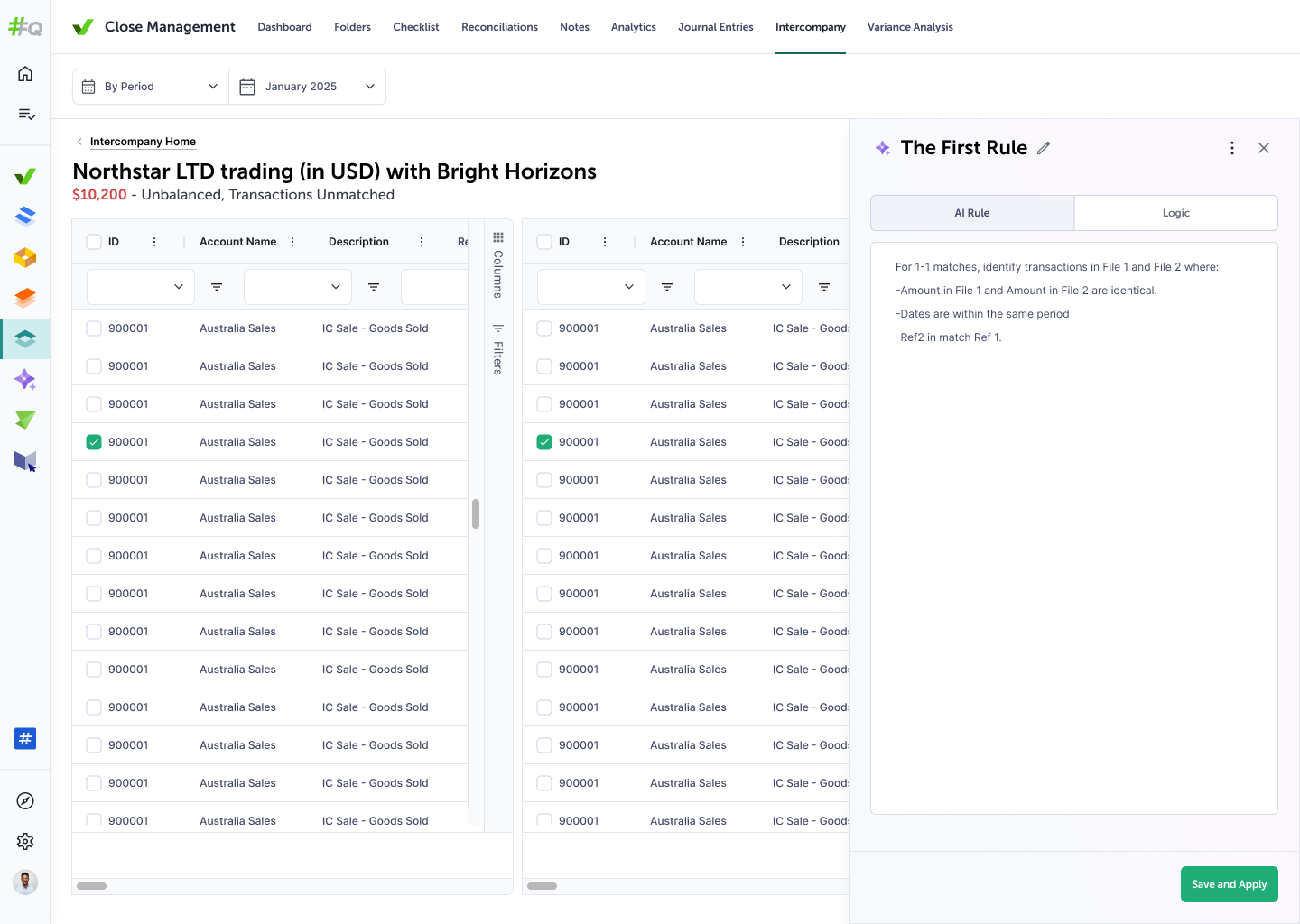Open the Dashboard tab
The image size is (1300, 924).
tap(284, 27)
